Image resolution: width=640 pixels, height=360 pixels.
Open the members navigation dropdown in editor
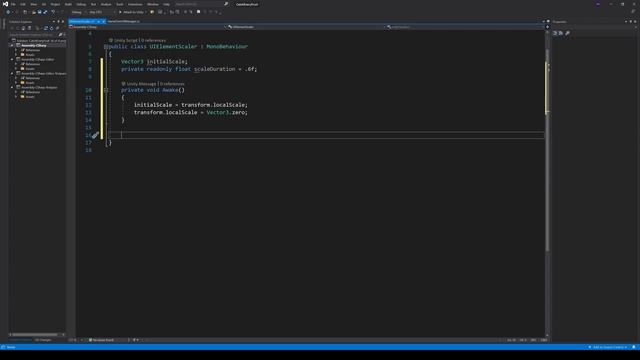[465, 27]
